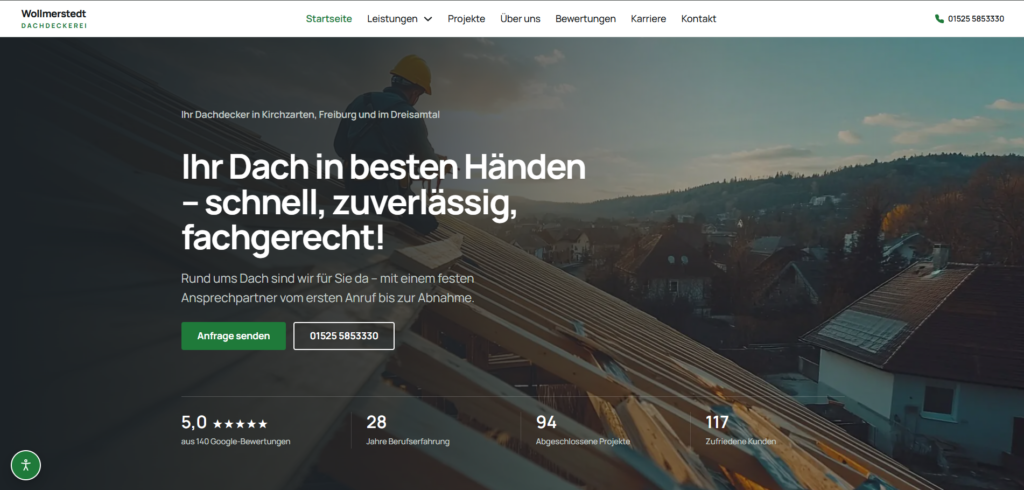Image resolution: width=1024 pixels, height=490 pixels.
Task: Click the '5,0' rating value
Action: pyautogui.click(x=194, y=423)
